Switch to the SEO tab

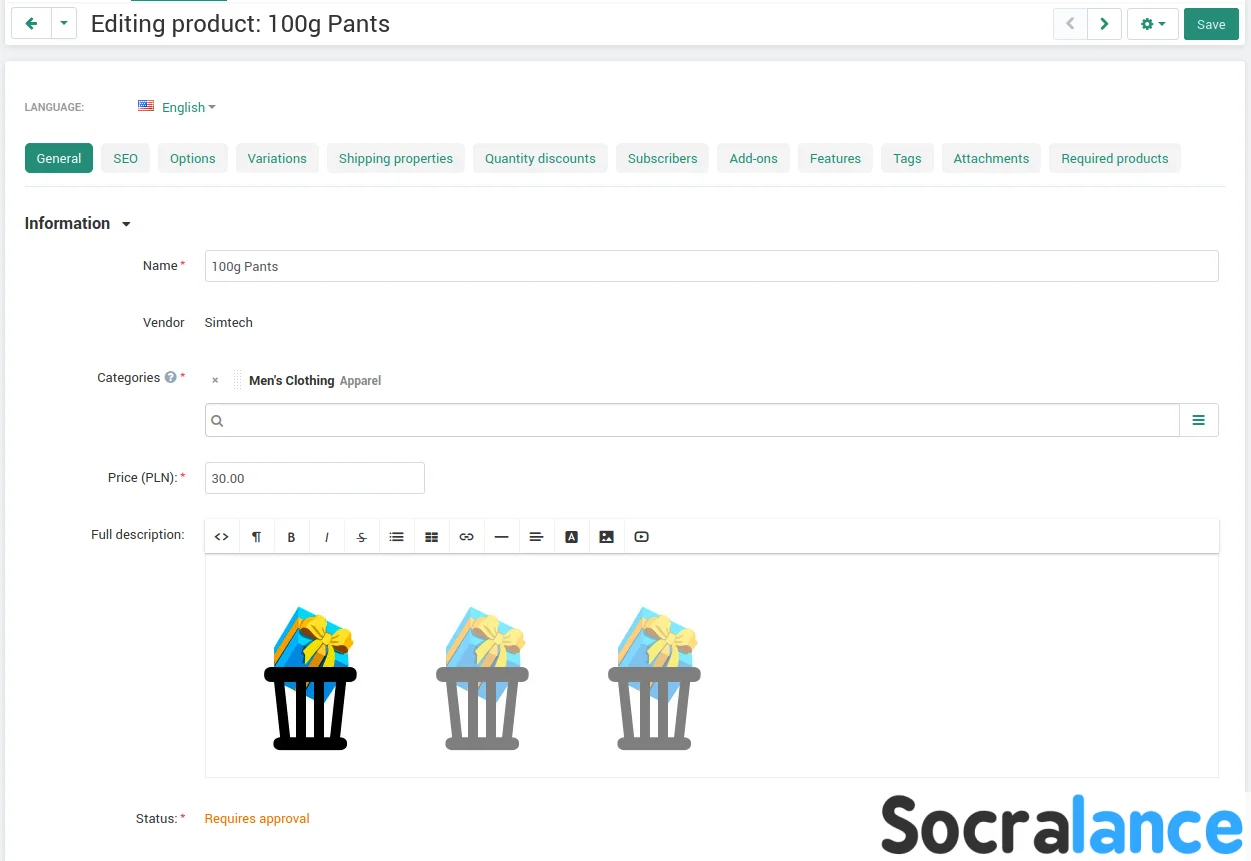[x=126, y=158]
